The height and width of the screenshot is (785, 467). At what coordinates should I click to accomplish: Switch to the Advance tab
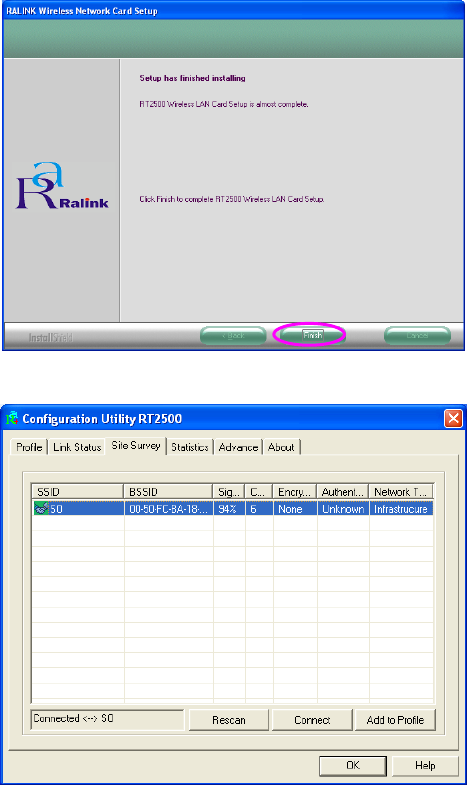tap(238, 447)
